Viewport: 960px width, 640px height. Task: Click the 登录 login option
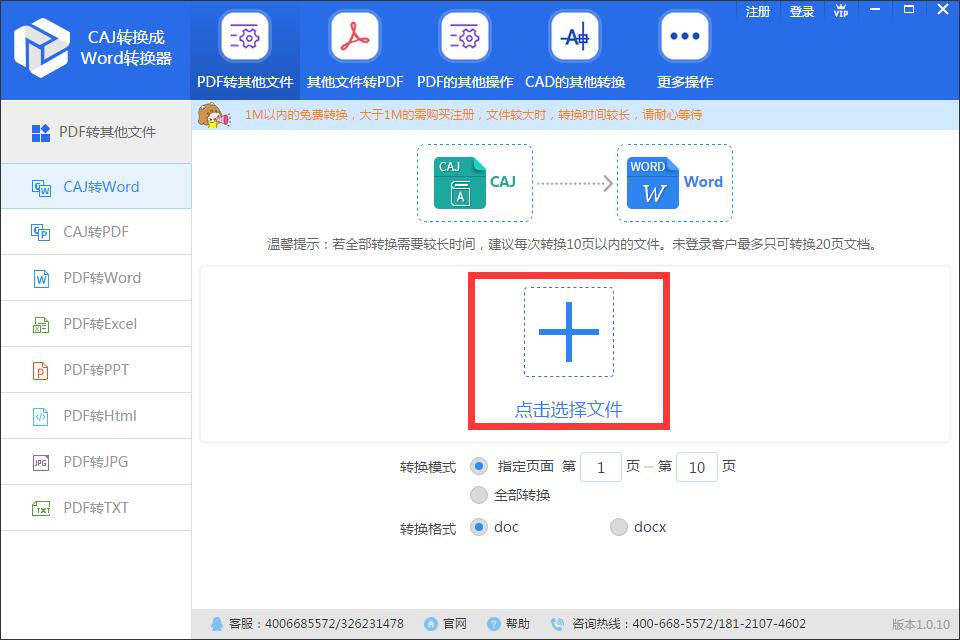point(801,11)
